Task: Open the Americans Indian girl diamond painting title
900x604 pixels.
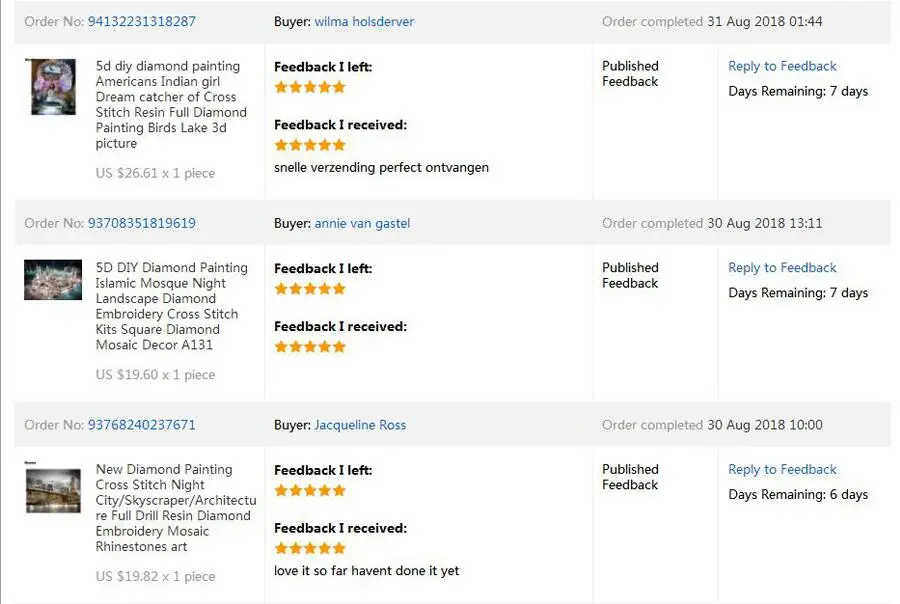Action: click(x=168, y=105)
